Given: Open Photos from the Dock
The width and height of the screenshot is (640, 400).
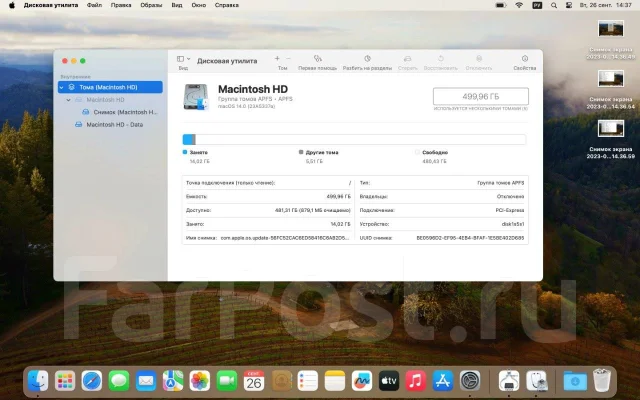Looking at the screenshot, I should [x=200, y=380].
